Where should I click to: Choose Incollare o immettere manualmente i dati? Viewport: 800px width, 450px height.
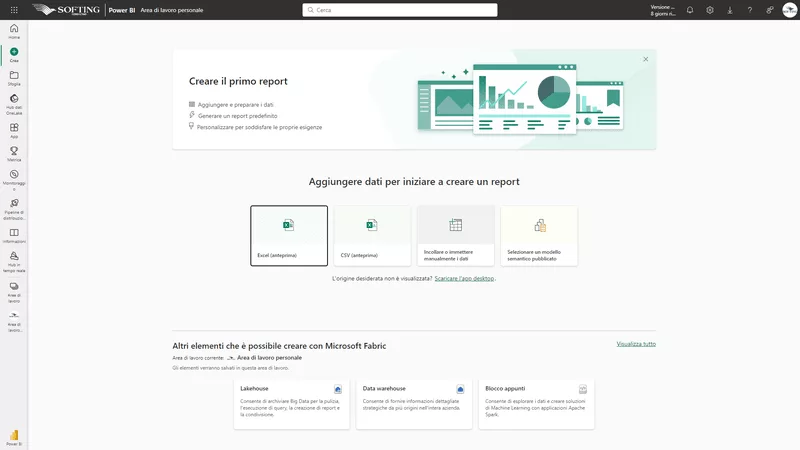pyautogui.click(x=456, y=236)
